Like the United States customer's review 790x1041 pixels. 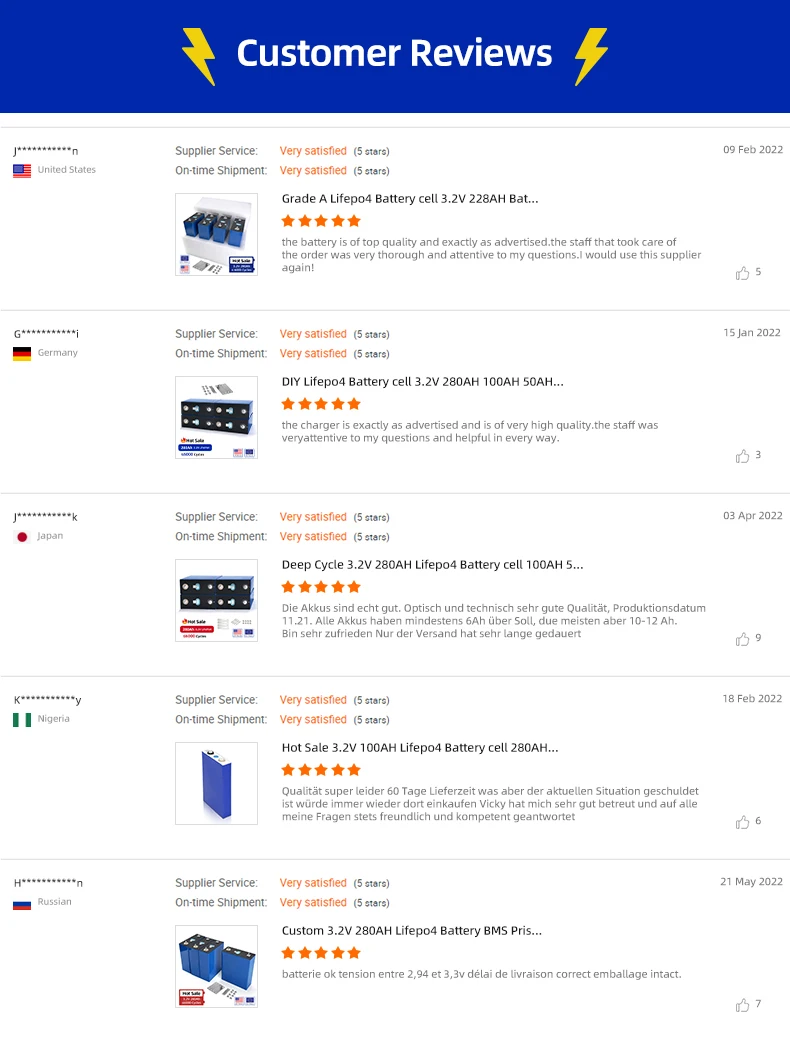[x=742, y=273]
